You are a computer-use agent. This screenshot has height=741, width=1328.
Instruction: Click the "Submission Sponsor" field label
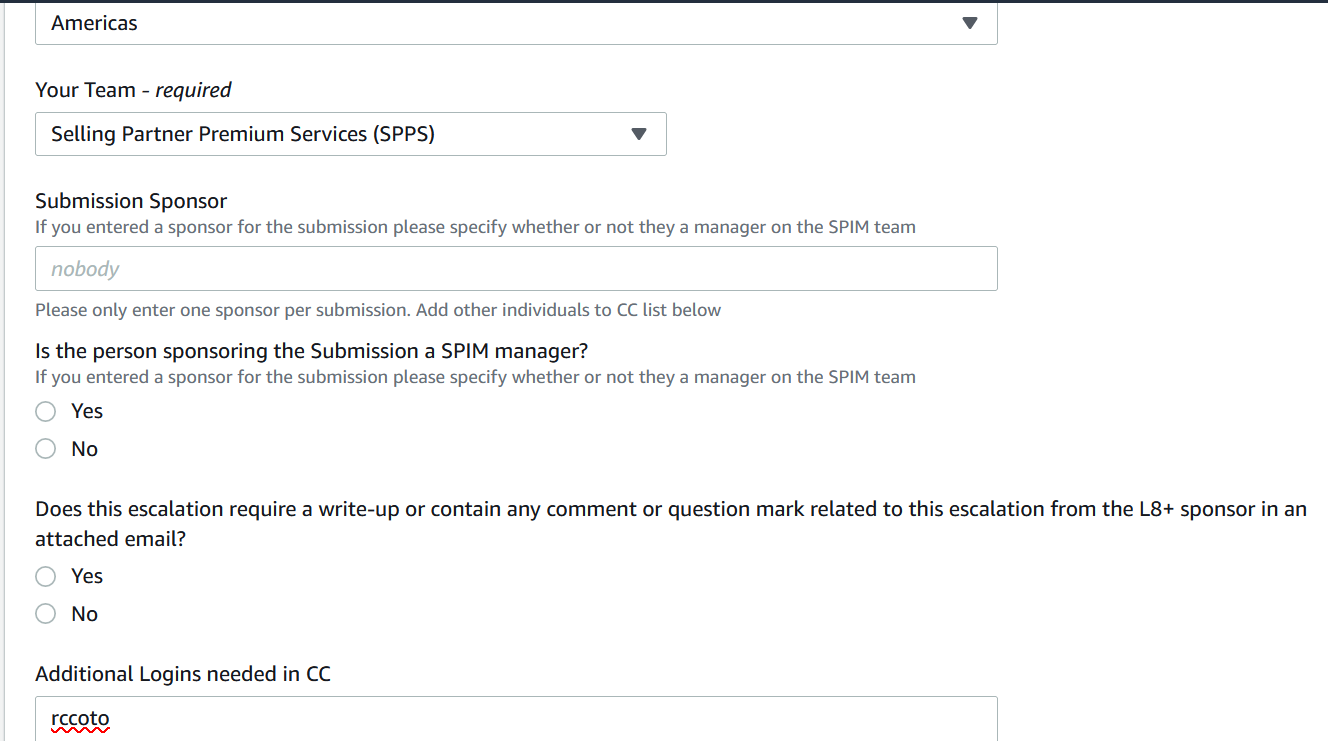pos(131,201)
